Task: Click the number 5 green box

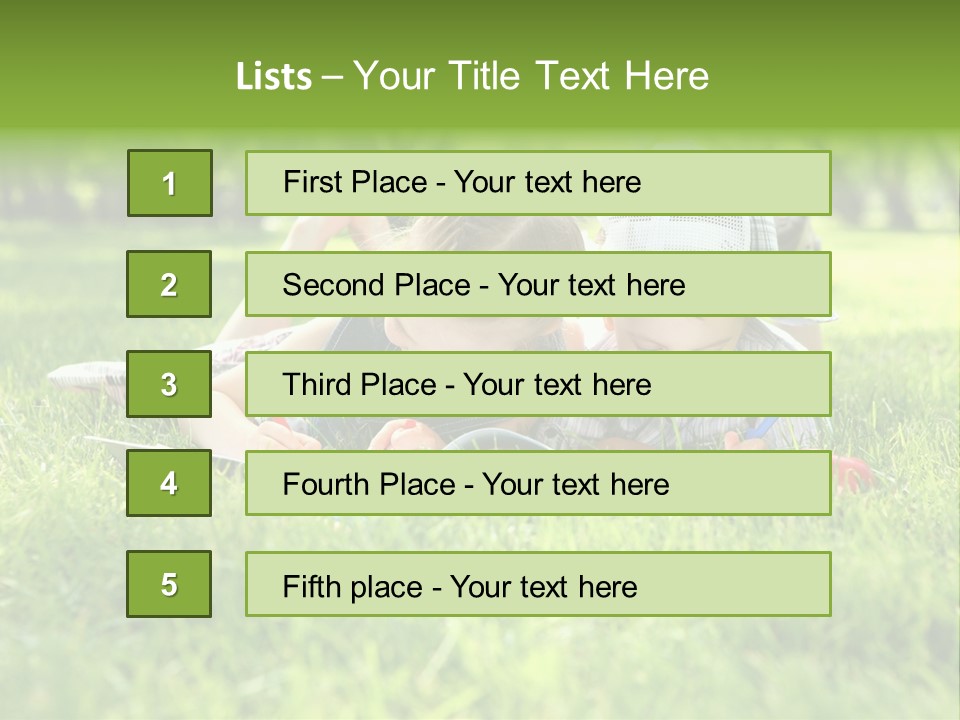Action: coord(169,584)
